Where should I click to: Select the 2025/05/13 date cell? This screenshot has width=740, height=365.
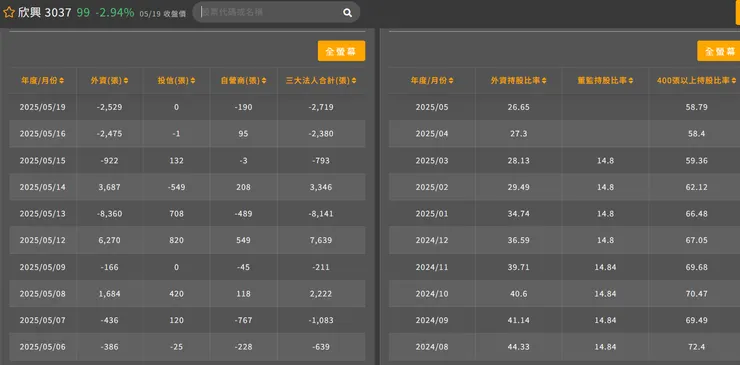tap(42, 214)
